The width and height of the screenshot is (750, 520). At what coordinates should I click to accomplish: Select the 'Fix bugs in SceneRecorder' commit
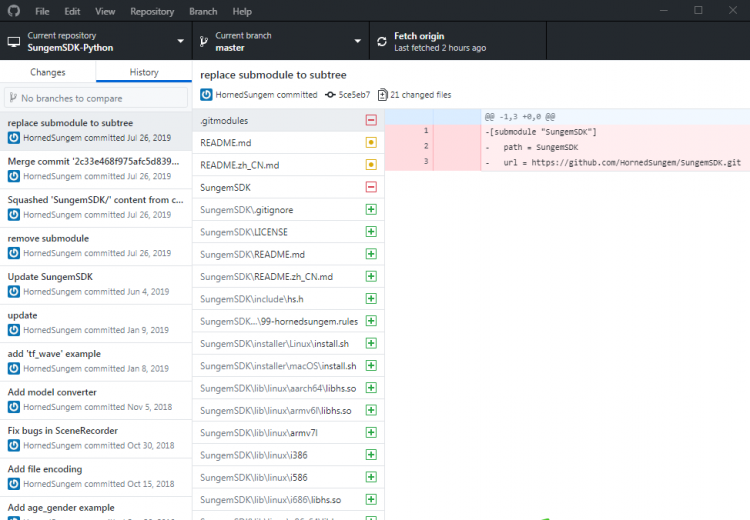tap(96, 439)
